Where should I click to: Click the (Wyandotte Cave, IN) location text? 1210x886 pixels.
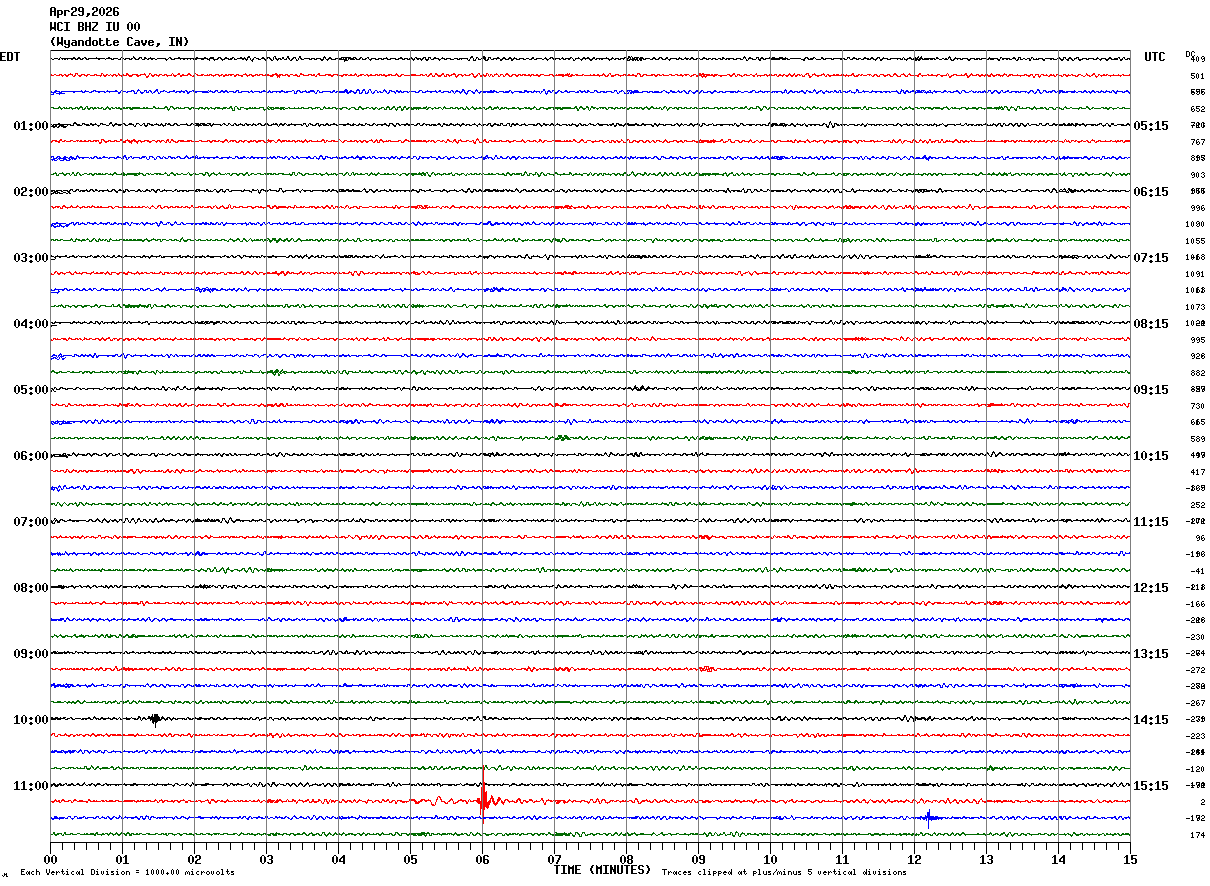pyautogui.click(x=119, y=42)
